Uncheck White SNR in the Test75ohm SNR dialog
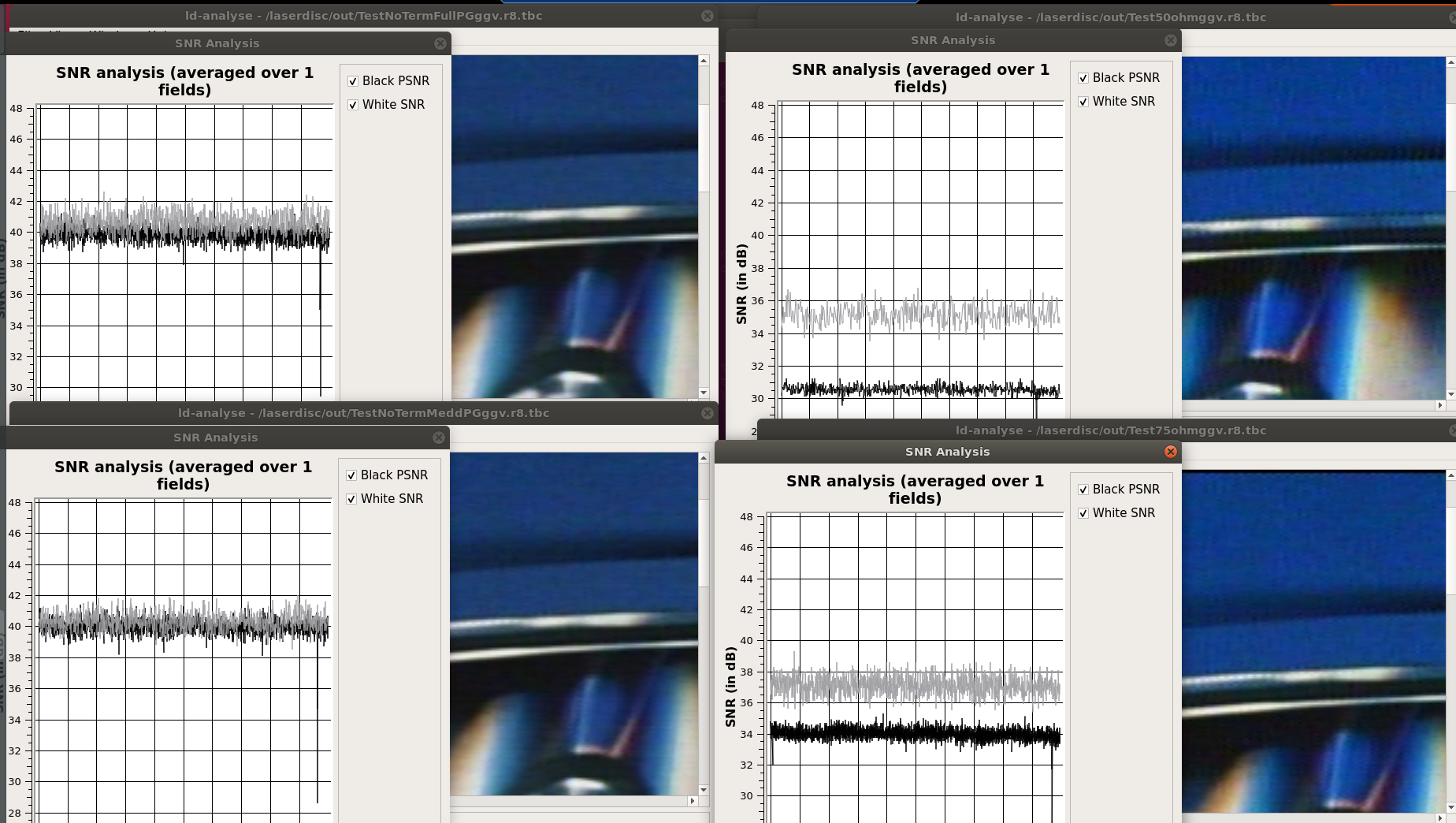This screenshot has height=823, width=1456. [1083, 513]
